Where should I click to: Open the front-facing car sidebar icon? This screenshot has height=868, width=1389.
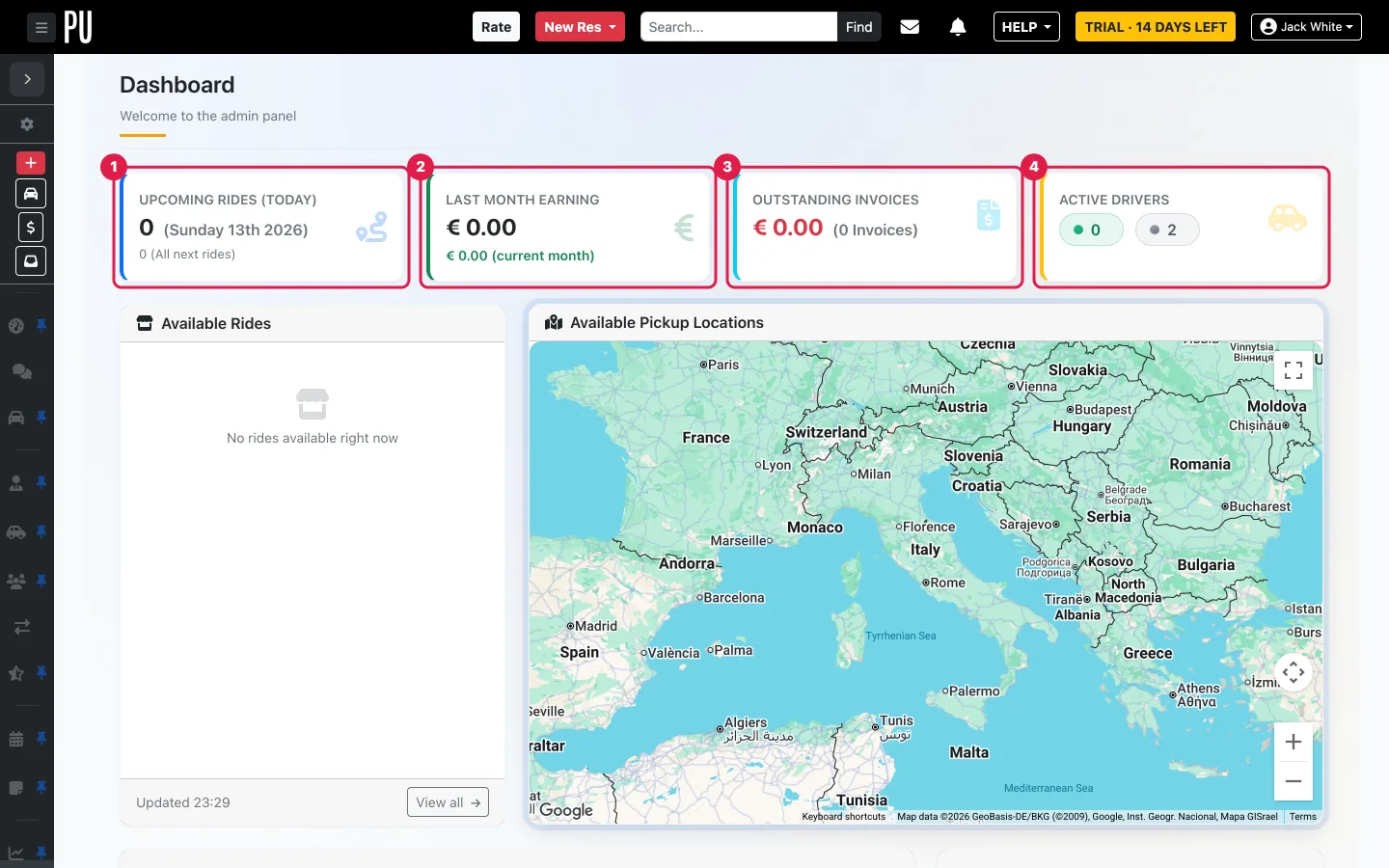pos(16,418)
